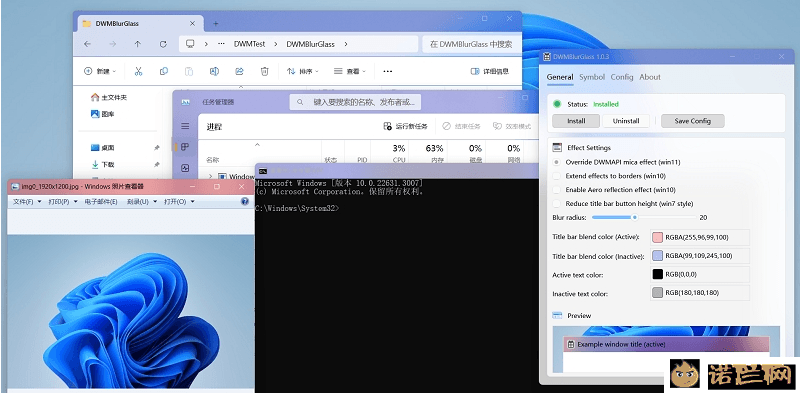Pick the active title bar blend color swatch
800x393 pixels.
pyautogui.click(x=658, y=237)
